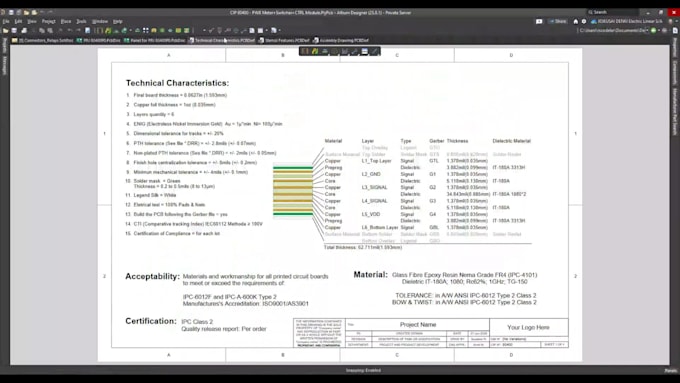
Task: Open the Components side panel tab
Action: point(675,73)
